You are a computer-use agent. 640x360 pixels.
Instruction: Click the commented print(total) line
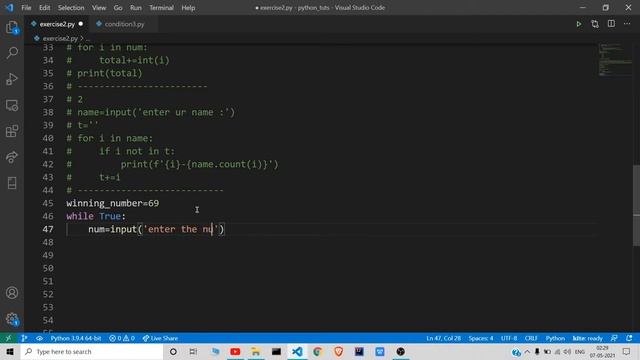click(x=104, y=73)
